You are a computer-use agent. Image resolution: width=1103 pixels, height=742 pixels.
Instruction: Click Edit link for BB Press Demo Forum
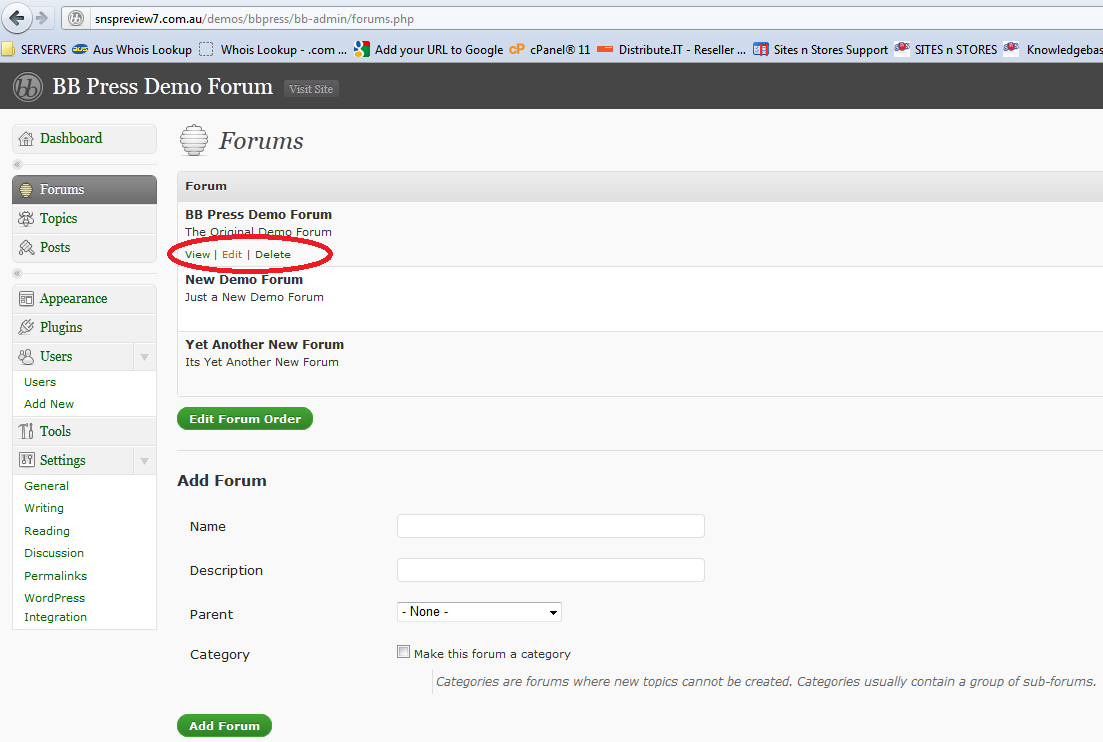232,255
